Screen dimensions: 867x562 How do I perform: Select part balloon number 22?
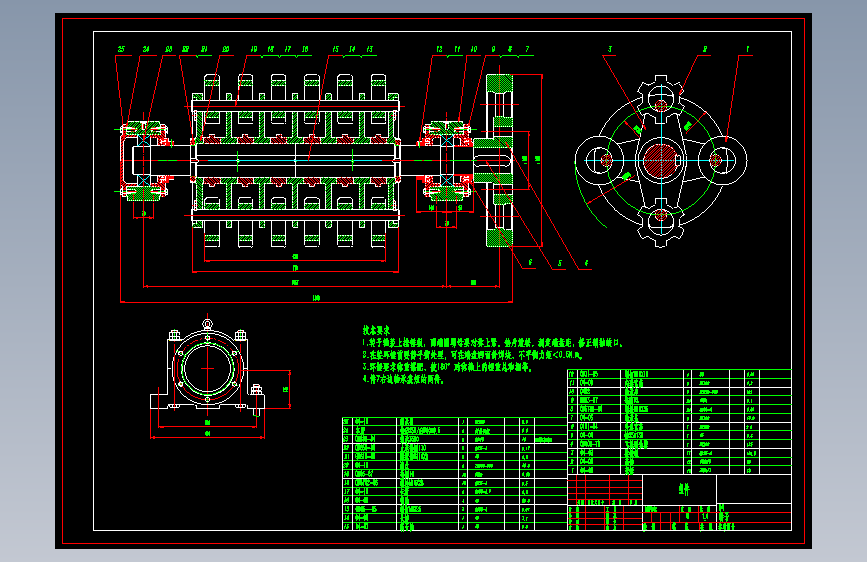pyautogui.click(x=186, y=49)
